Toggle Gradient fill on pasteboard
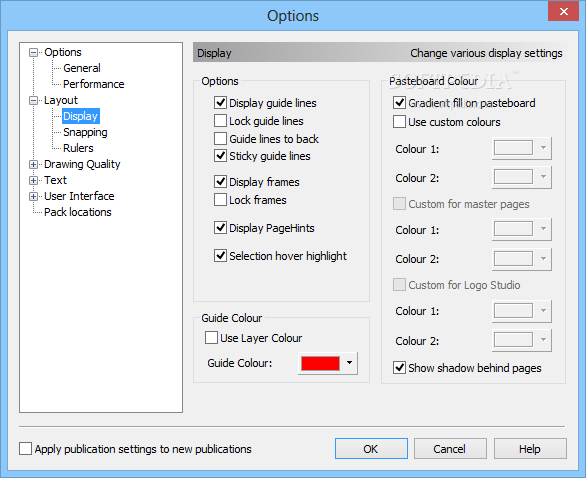The width and height of the screenshot is (586, 478). pos(400,102)
